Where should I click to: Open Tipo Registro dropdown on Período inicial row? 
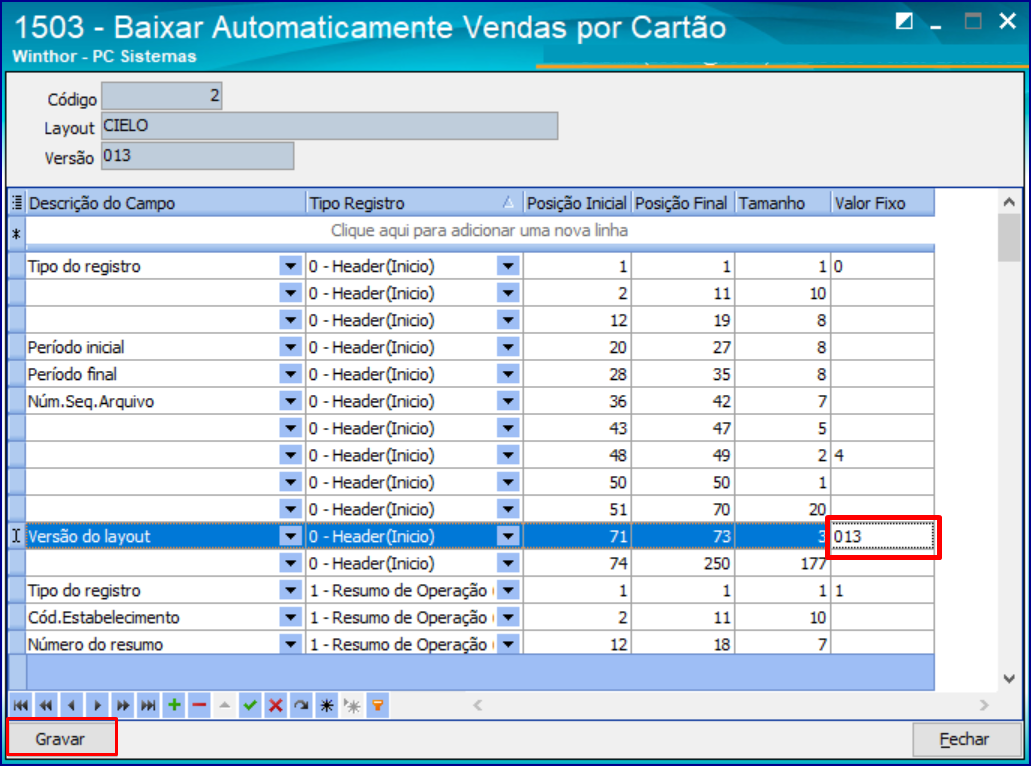[x=508, y=347]
